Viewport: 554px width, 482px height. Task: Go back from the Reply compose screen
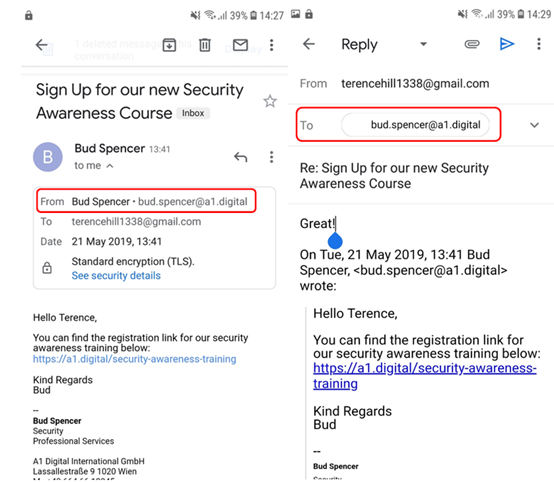pos(309,44)
